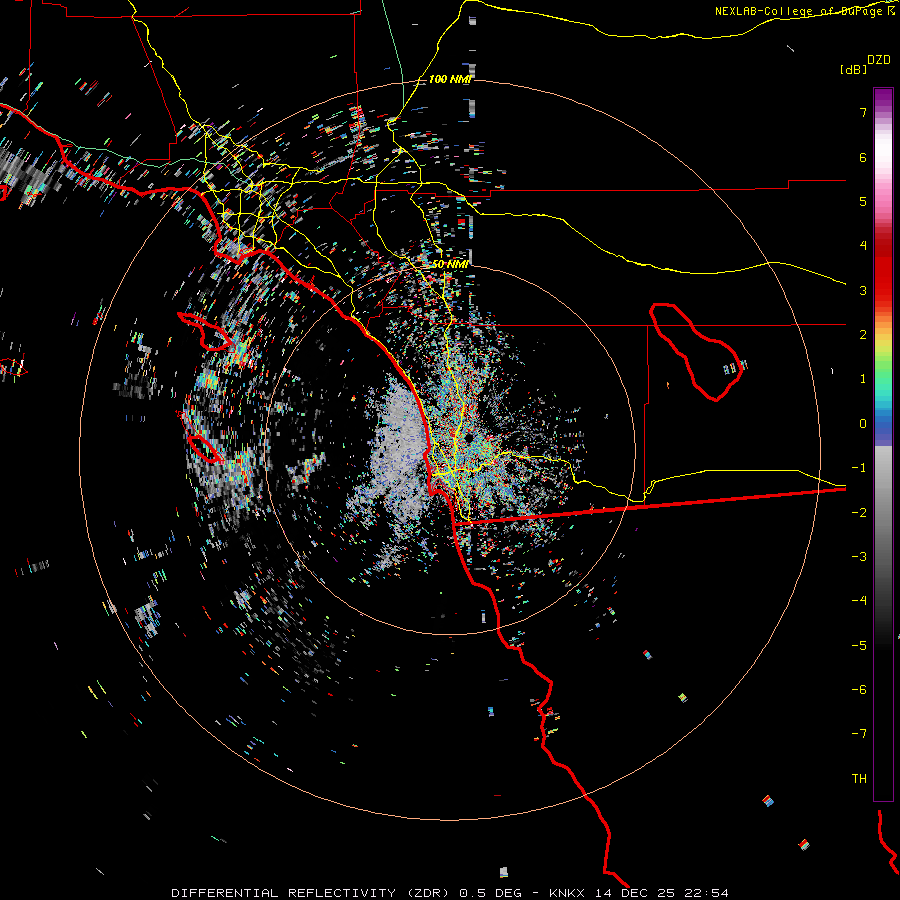Click the 4 dB value on color scale

[x=863, y=246]
